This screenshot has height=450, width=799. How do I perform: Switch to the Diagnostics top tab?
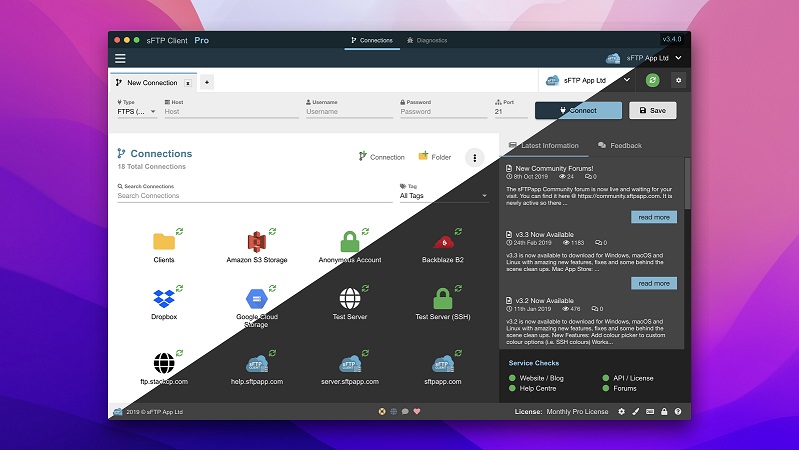click(427, 40)
